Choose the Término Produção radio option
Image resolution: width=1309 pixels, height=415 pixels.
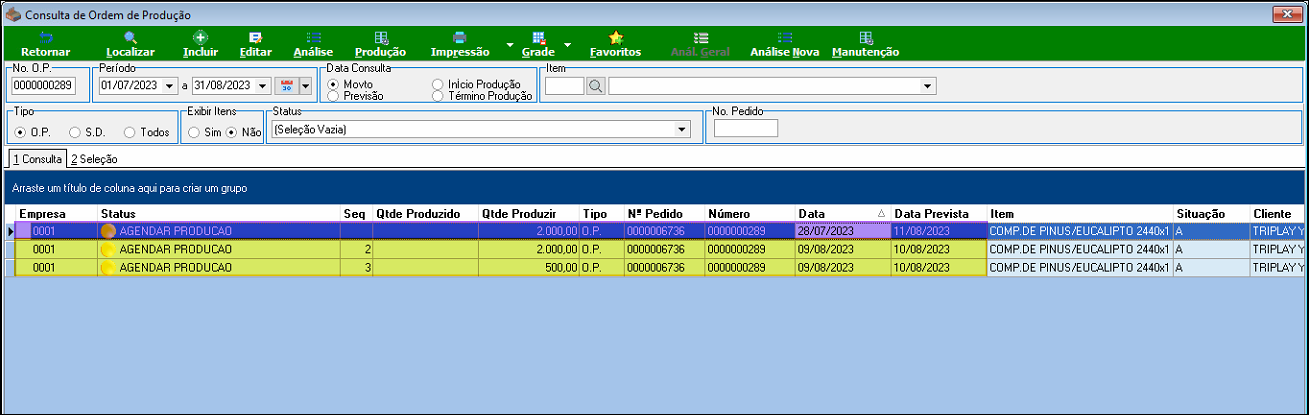tap(437, 96)
